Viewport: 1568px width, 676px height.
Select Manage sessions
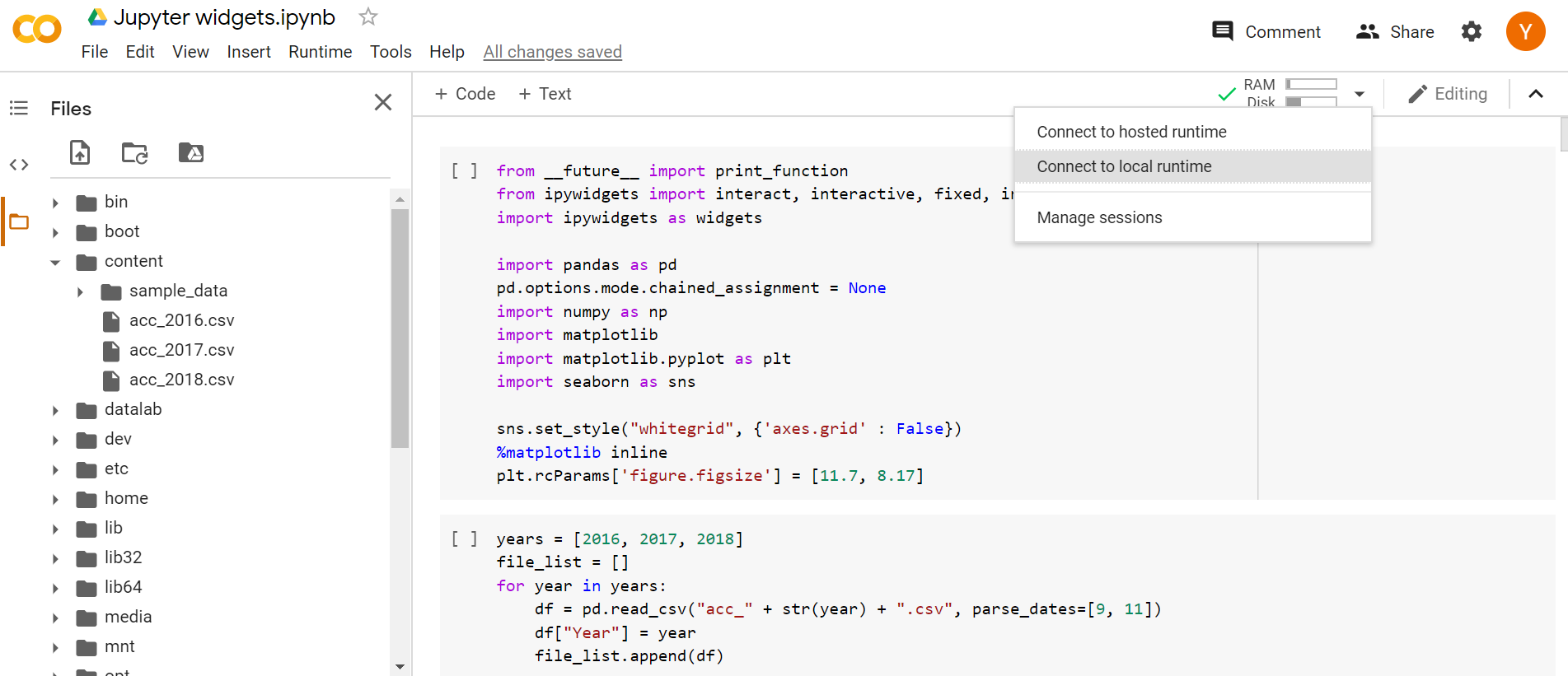coord(1193,217)
